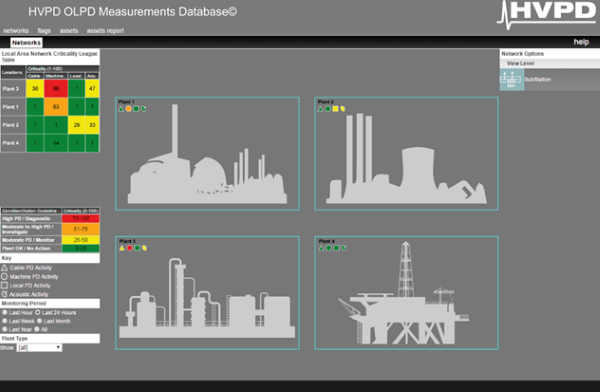Click Plant 3 green local PD square
Screen dimensions: 600x392
click(x=137, y=248)
